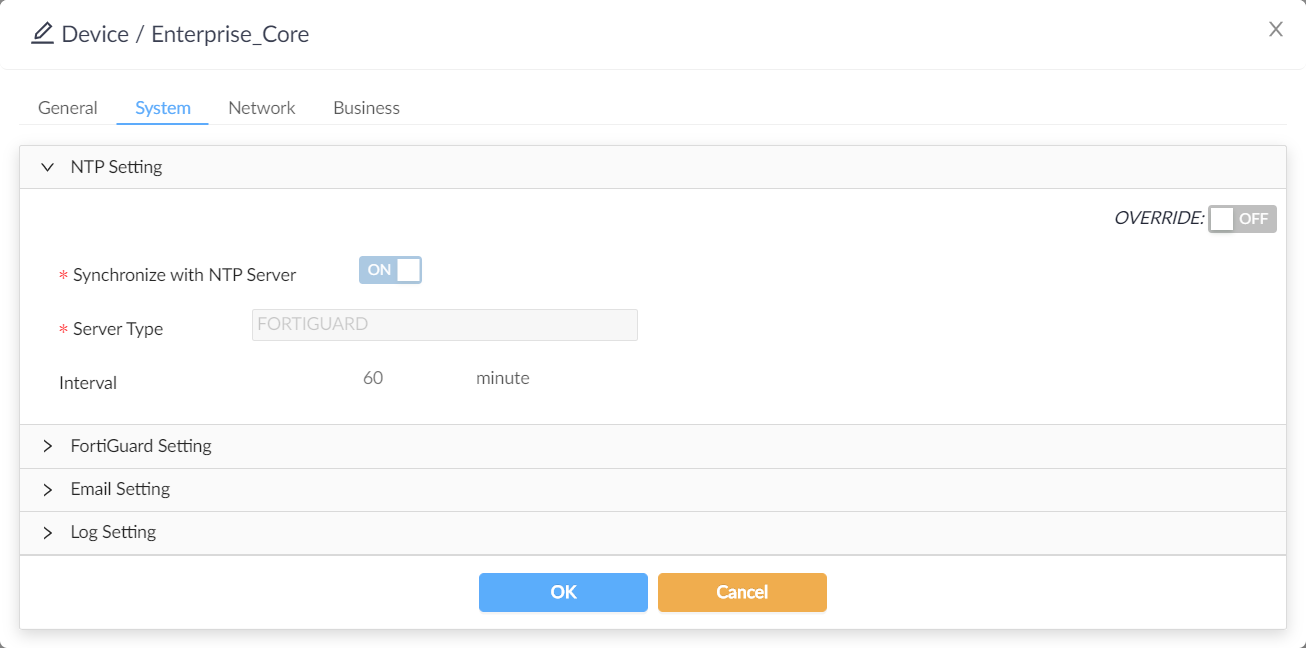1306x648 pixels.
Task: Cancel the Enterprise_Core device edit
Action: tap(742, 592)
